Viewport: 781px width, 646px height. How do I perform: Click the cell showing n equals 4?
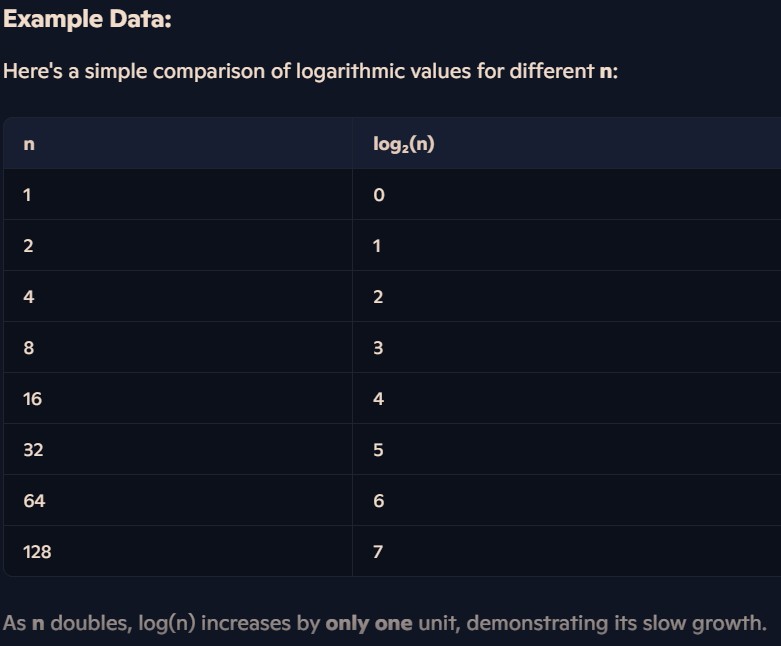(28, 297)
